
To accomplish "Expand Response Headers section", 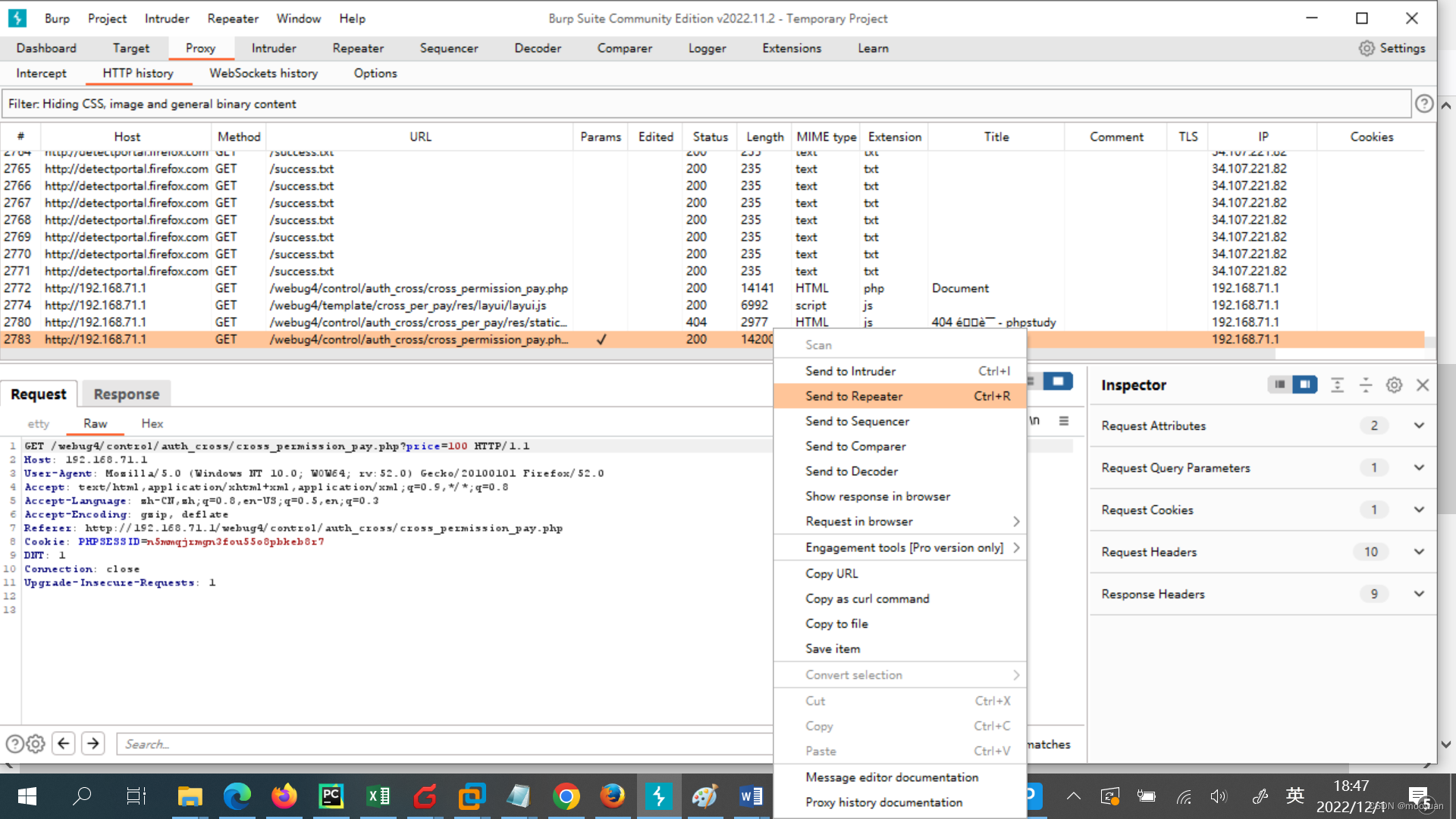I will [1419, 595].
